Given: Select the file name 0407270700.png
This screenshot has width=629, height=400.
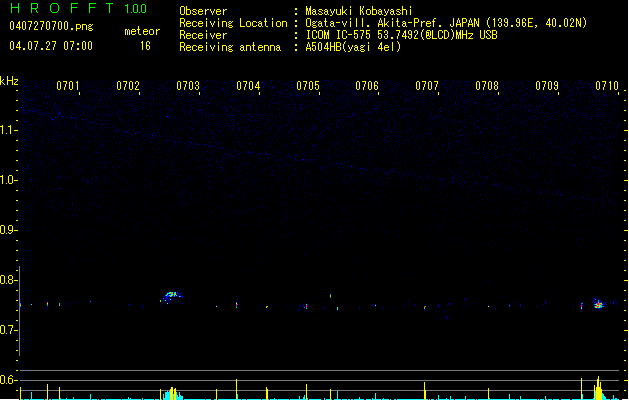Looking at the screenshot, I should pyautogui.click(x=51, y=26).
